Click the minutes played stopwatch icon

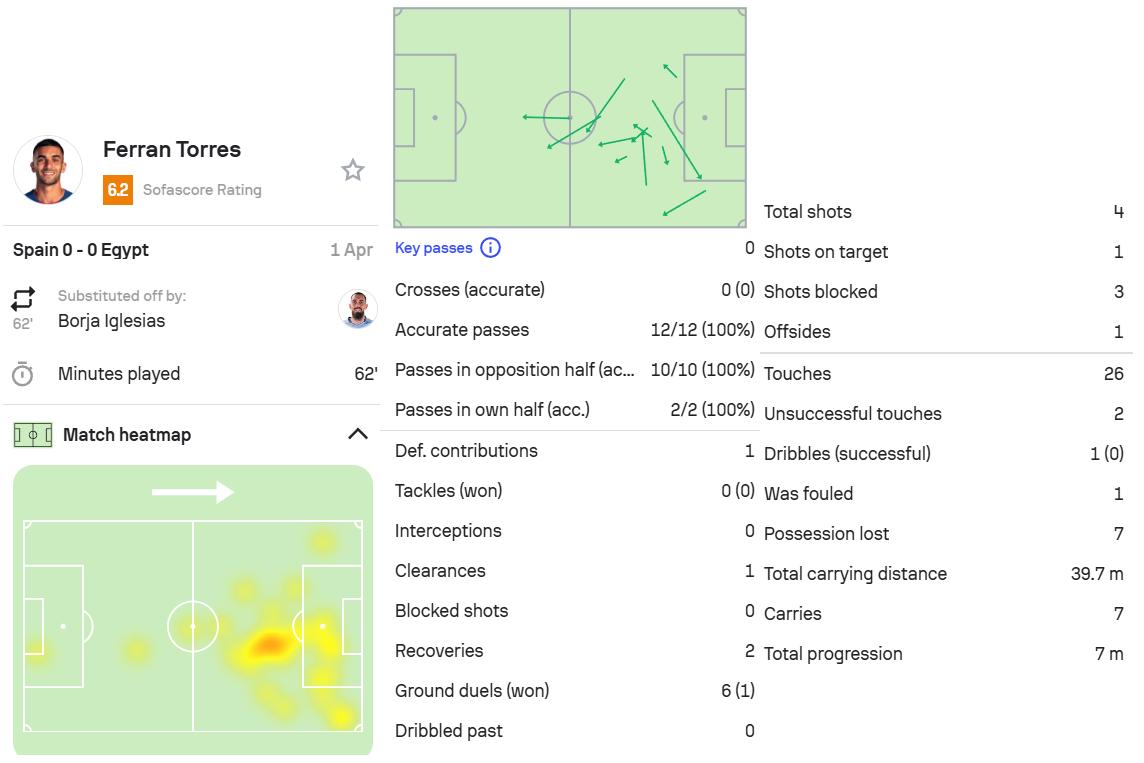(x=23, y=374)
